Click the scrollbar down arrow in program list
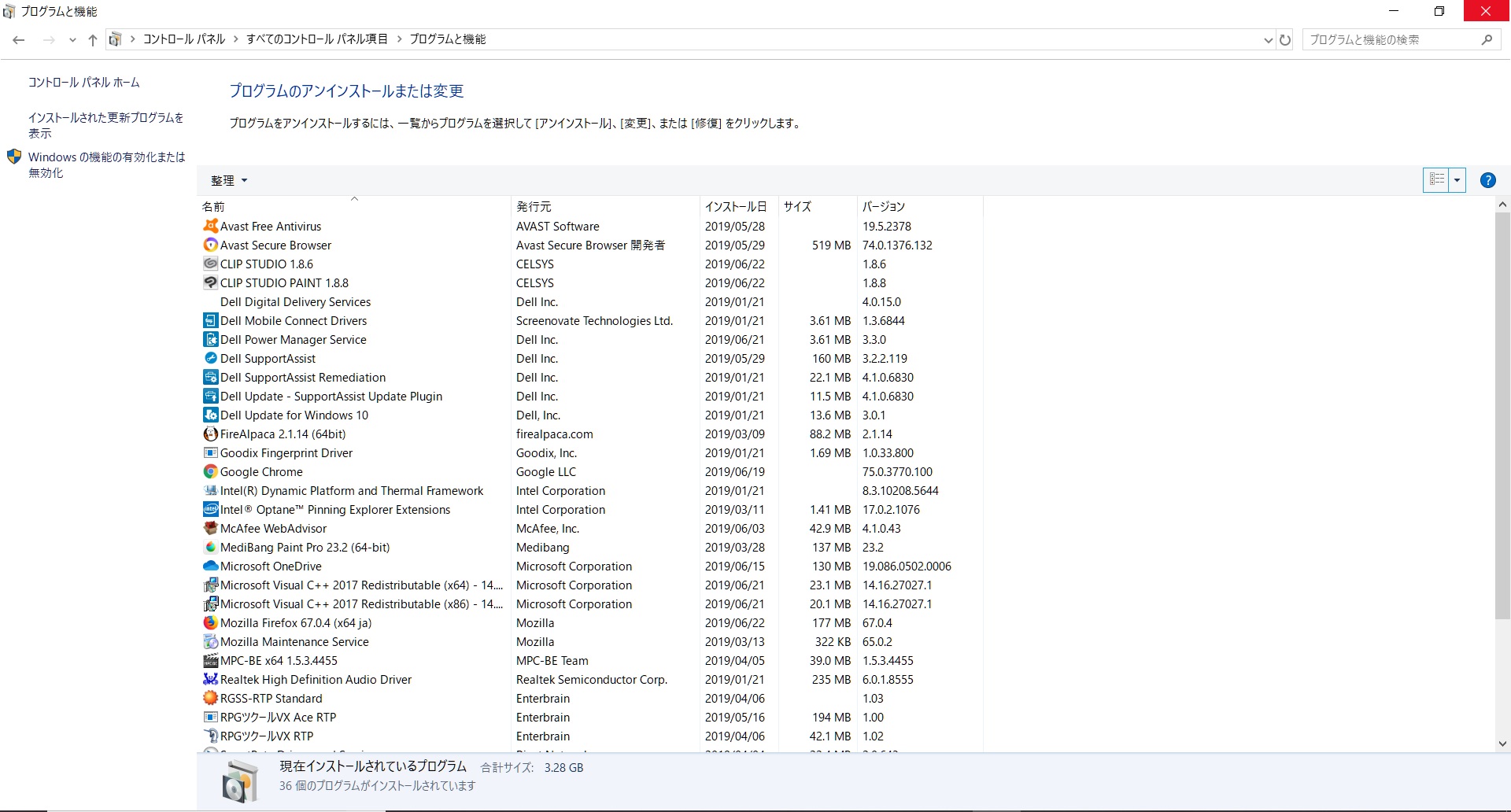Screen dimensions: 1511x812 click(x=1502, y=744)
